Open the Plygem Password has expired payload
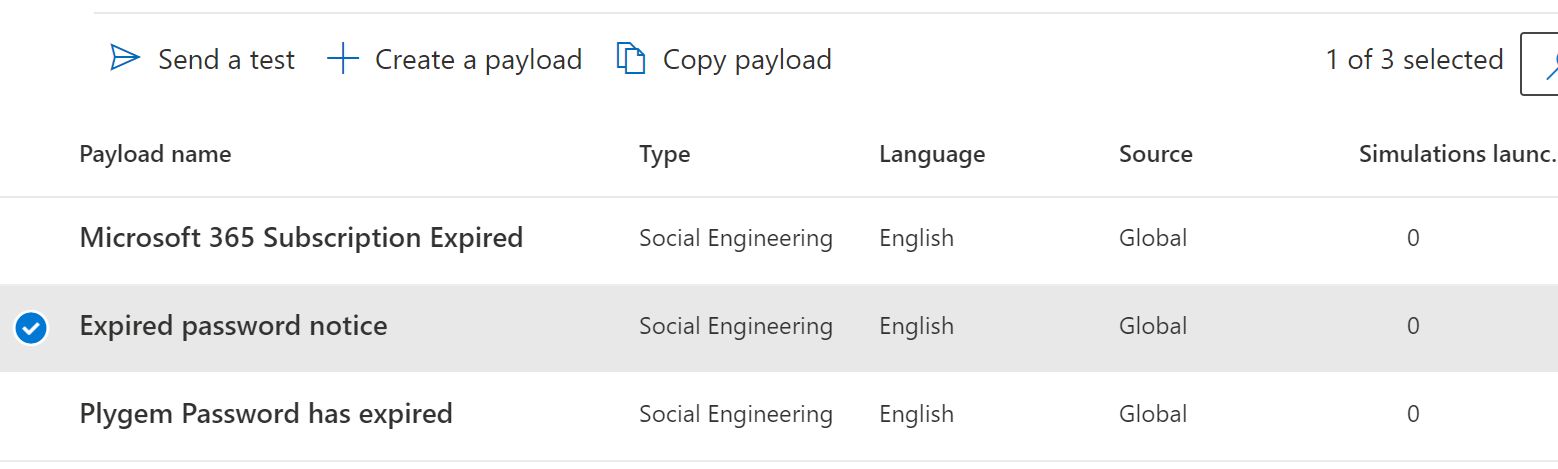1558x469 pixels. click(266, 414)
